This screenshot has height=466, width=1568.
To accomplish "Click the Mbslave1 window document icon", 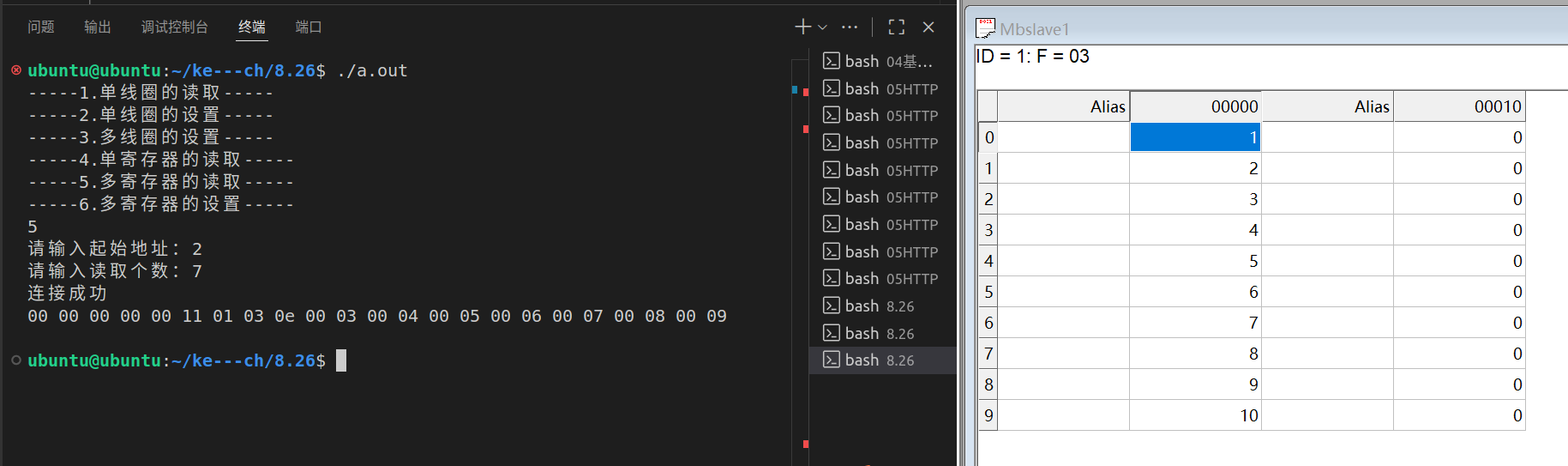I will pyautogui.click(x=986, y=28).
